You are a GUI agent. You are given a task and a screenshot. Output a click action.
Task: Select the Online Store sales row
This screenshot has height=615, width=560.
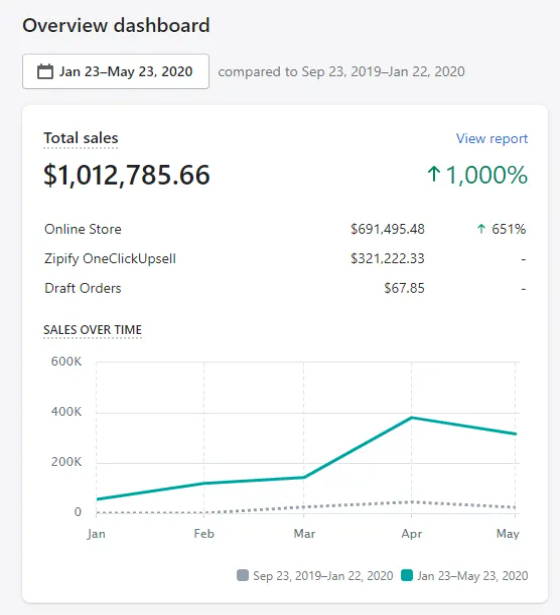click(285, 229)
